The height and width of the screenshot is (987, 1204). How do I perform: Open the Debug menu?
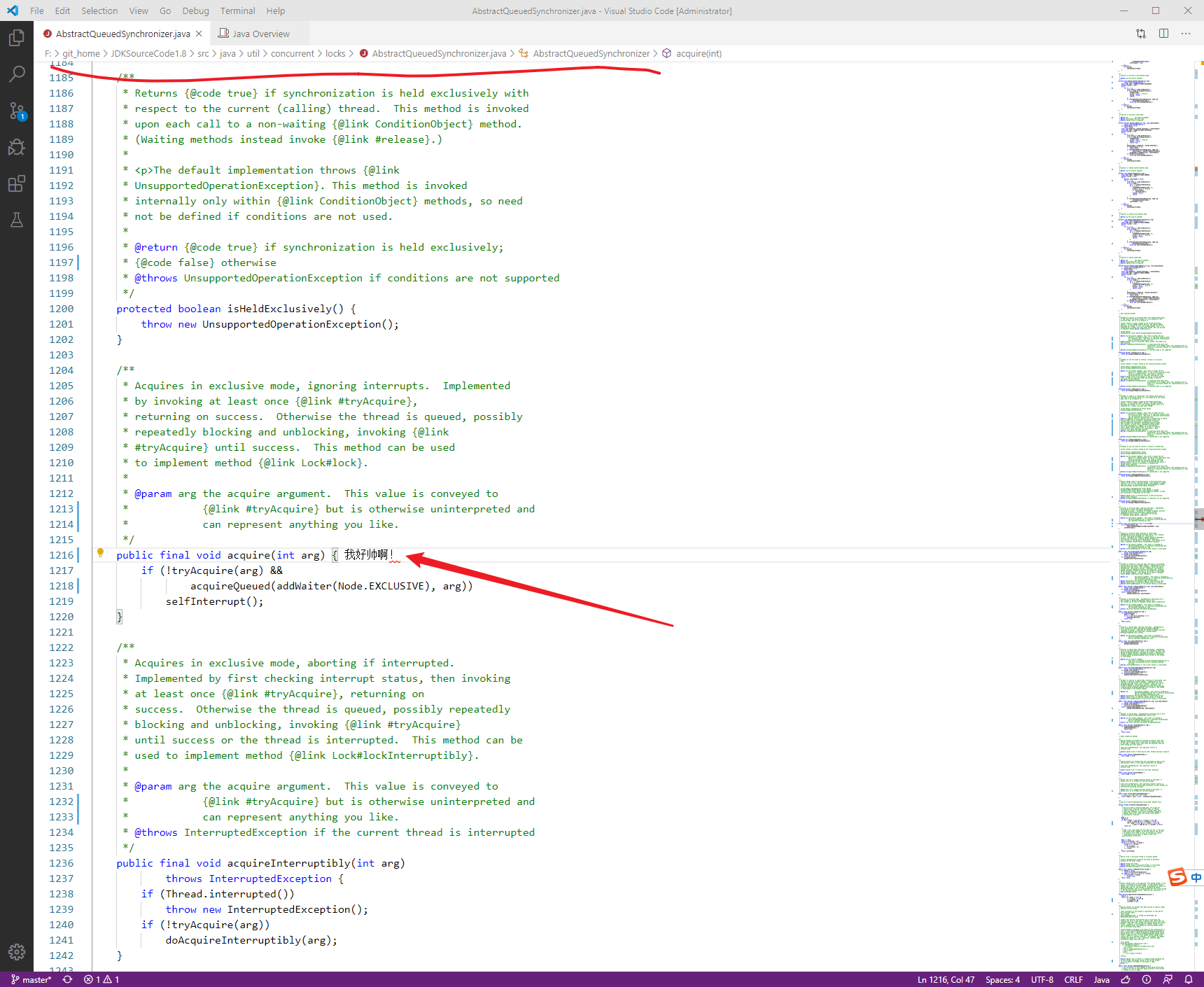click(x=196, y=10)
